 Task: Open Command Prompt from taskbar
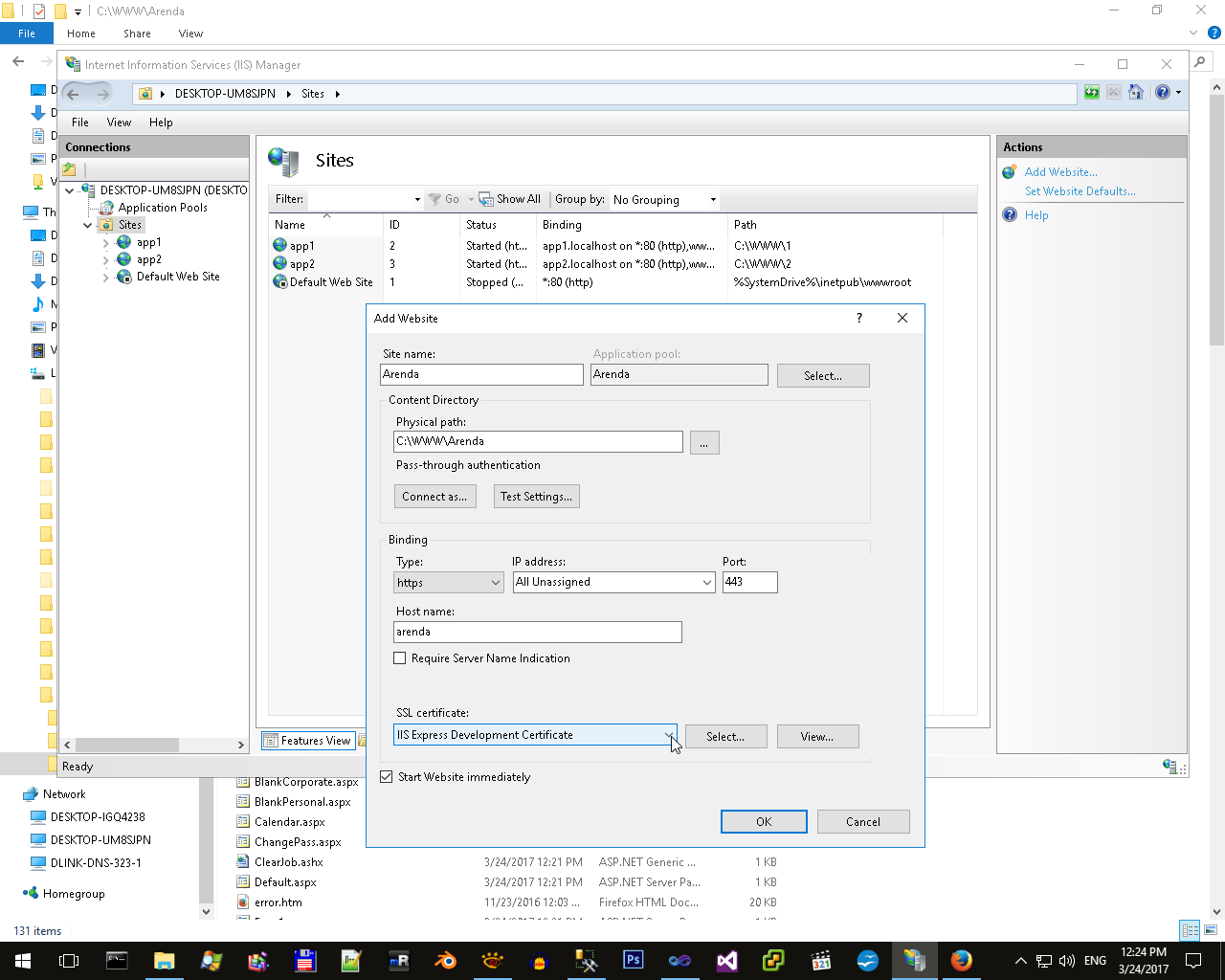(117, 961)
